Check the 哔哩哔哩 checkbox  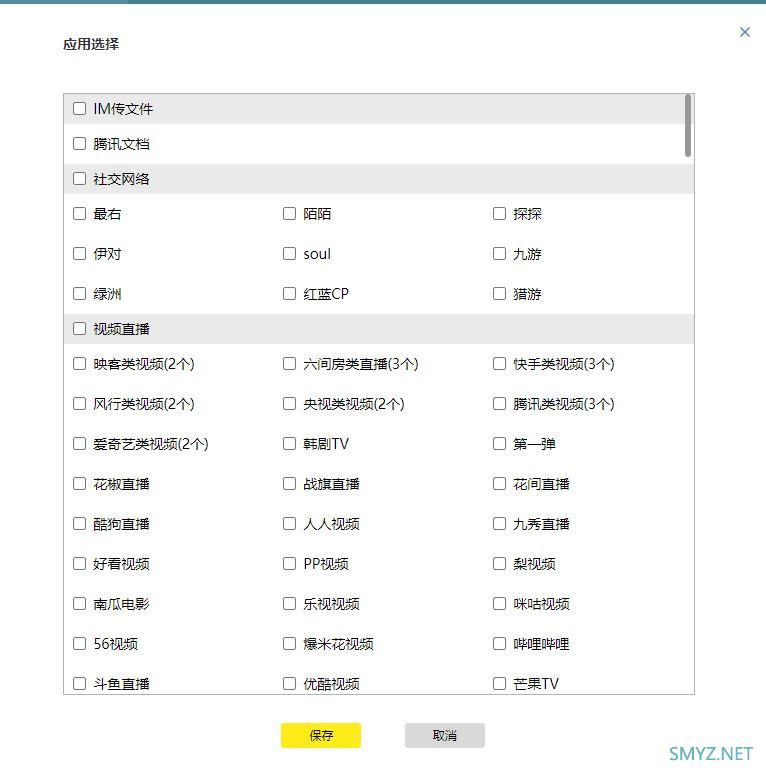coord(499,643)
